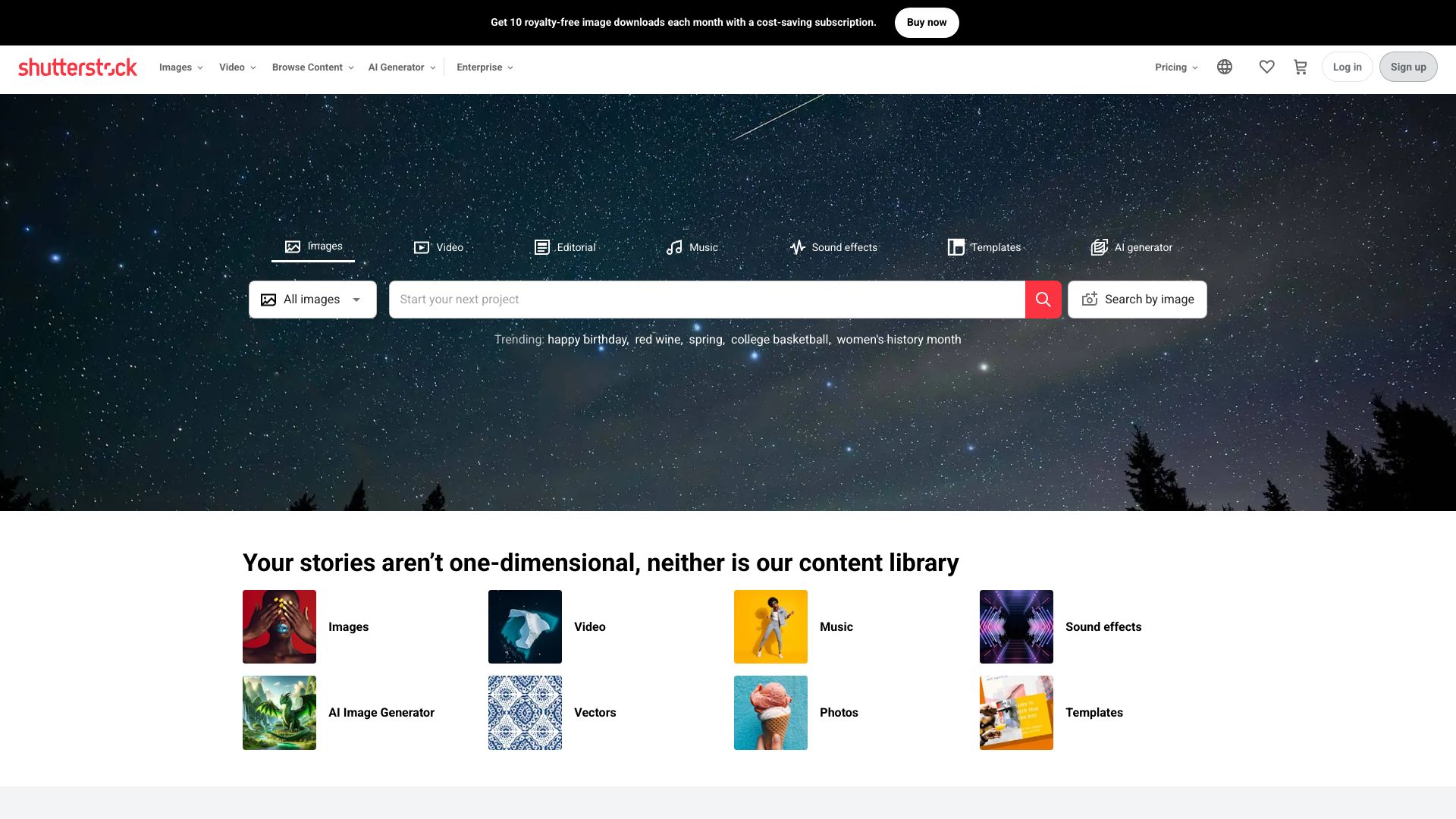Viewport: 1456px width, 819px height.
Task: Open the language globe icon
Action: (1225, 67)
